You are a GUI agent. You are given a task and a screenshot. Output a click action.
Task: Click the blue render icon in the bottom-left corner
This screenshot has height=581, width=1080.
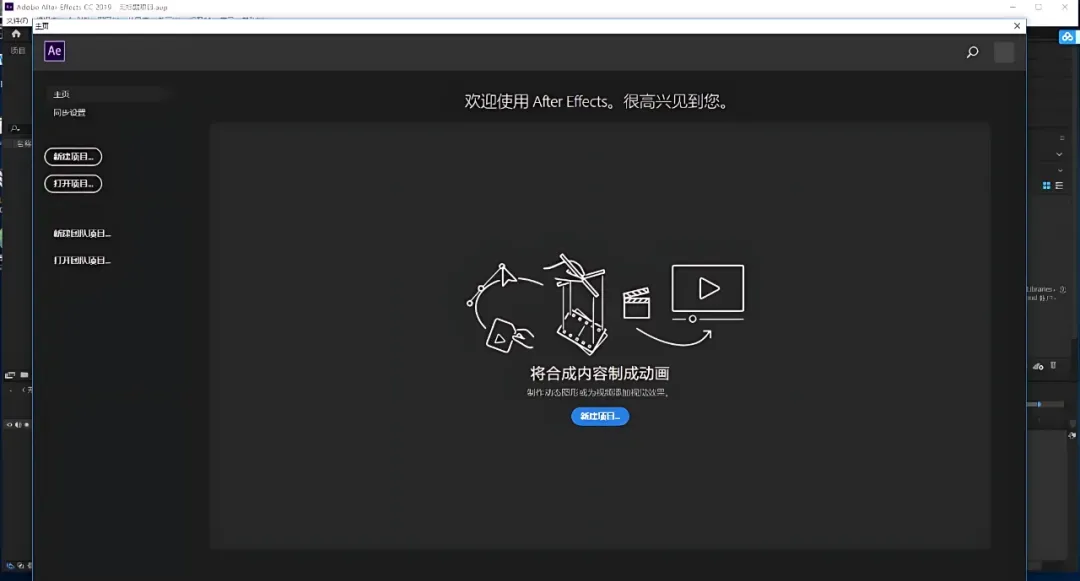coord(10,566)
